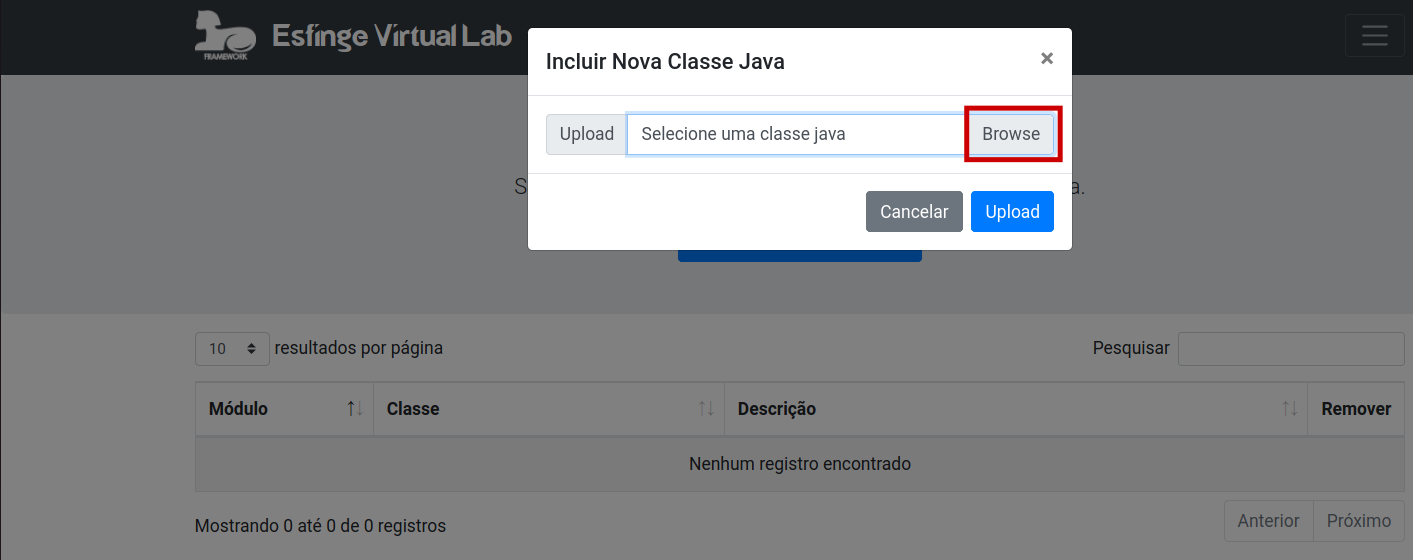Click the Módulo column sort arrows

pyautogui.click(x=355, y=409)
